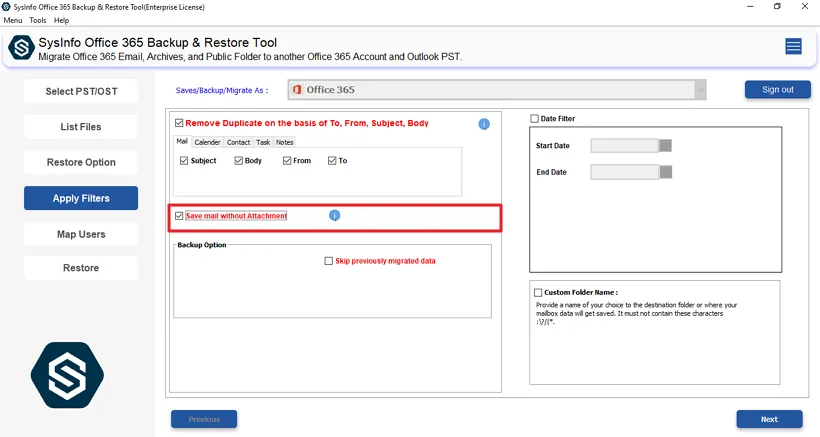The image size is (820, 437).
Task: Uncheck Save mail without Attachment
Action: click(x=179, y=216)
